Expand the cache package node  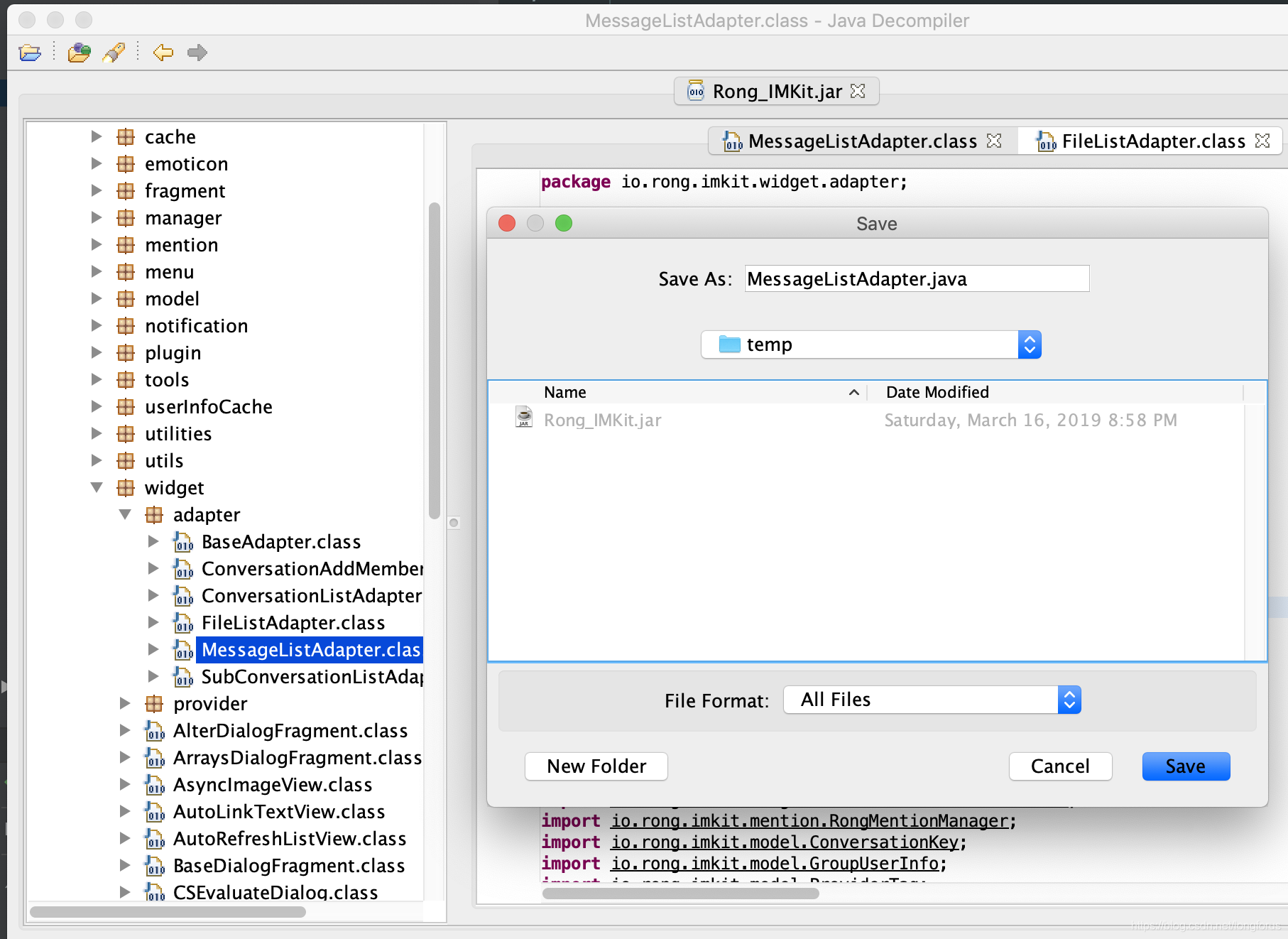point(97,136)
